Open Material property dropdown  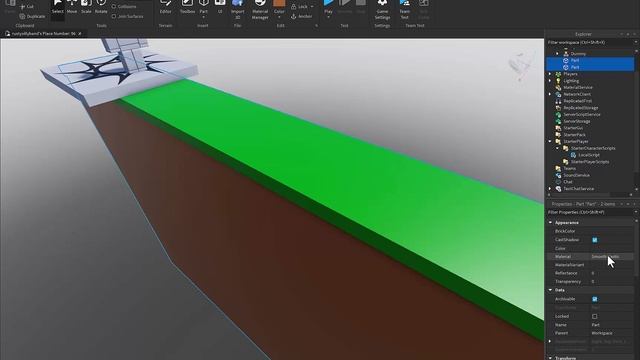point(611,257)
